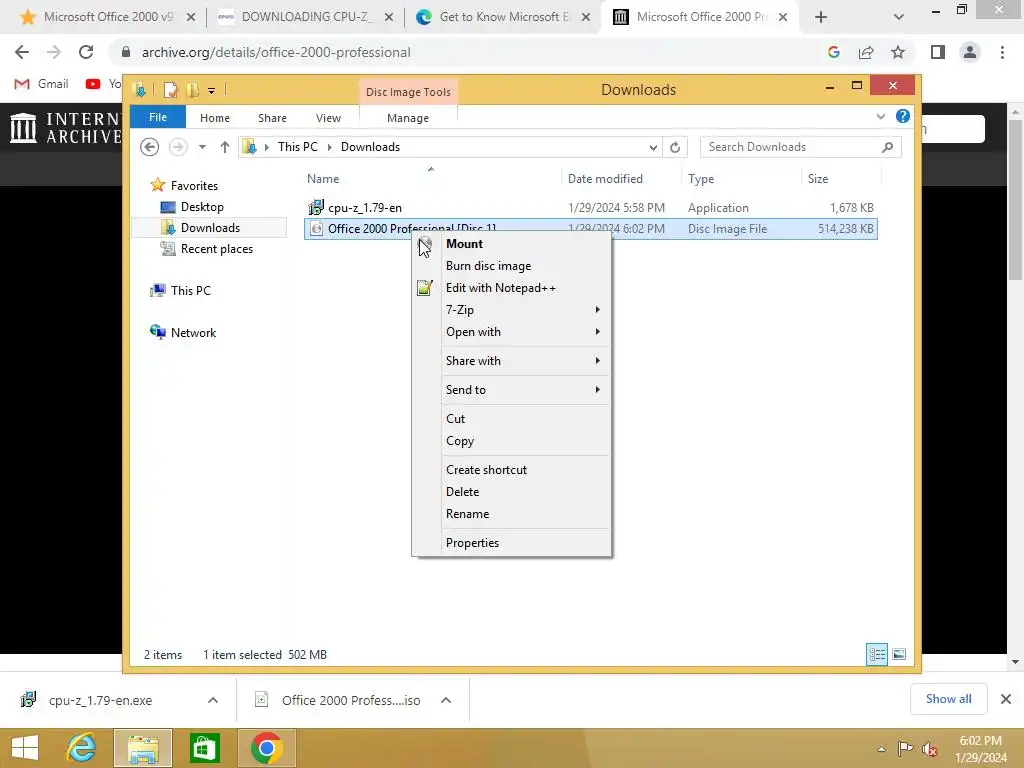
Task: Open the View ribbon tab
Action: pyautogui.click(x=328, y=118)
